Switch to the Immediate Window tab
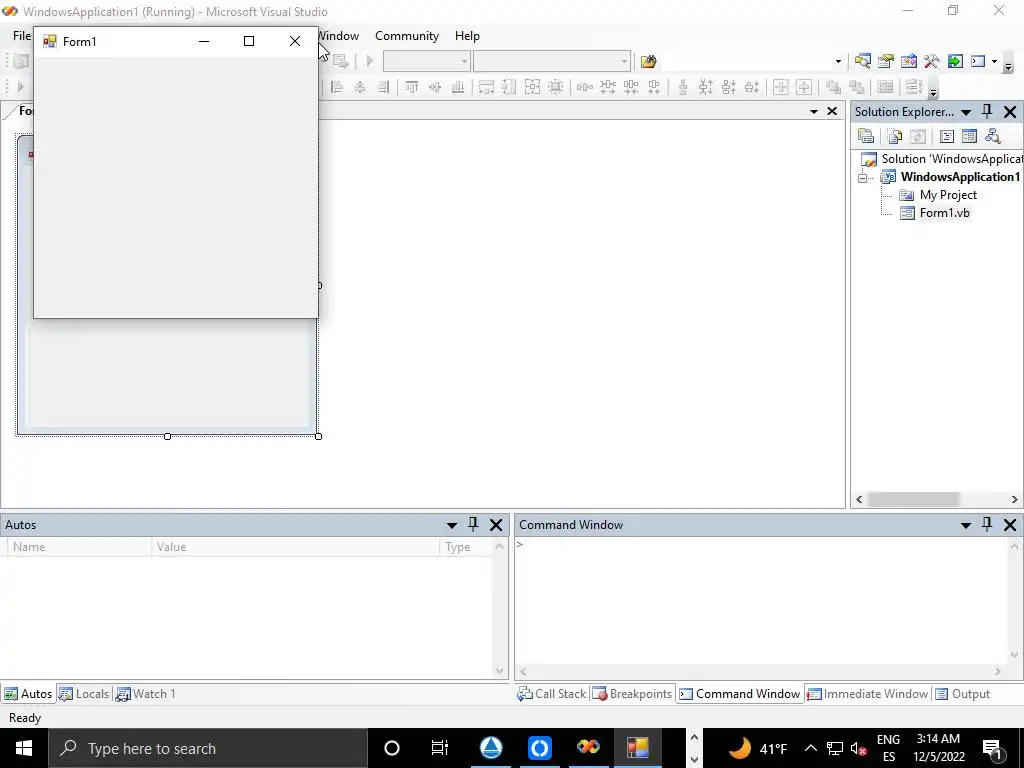1024x768 pixels. tap(868, 694)
